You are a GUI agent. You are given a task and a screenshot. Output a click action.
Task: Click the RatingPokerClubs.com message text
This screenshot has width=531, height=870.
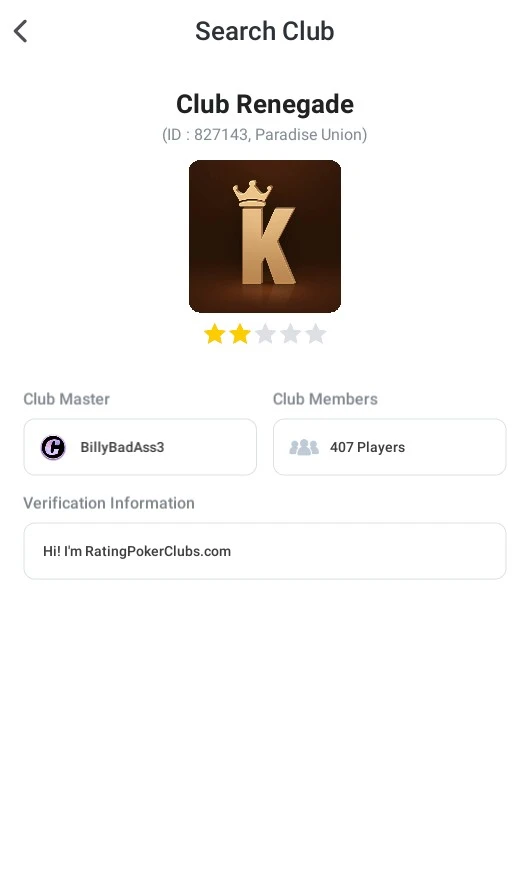(x=136, y=552)
